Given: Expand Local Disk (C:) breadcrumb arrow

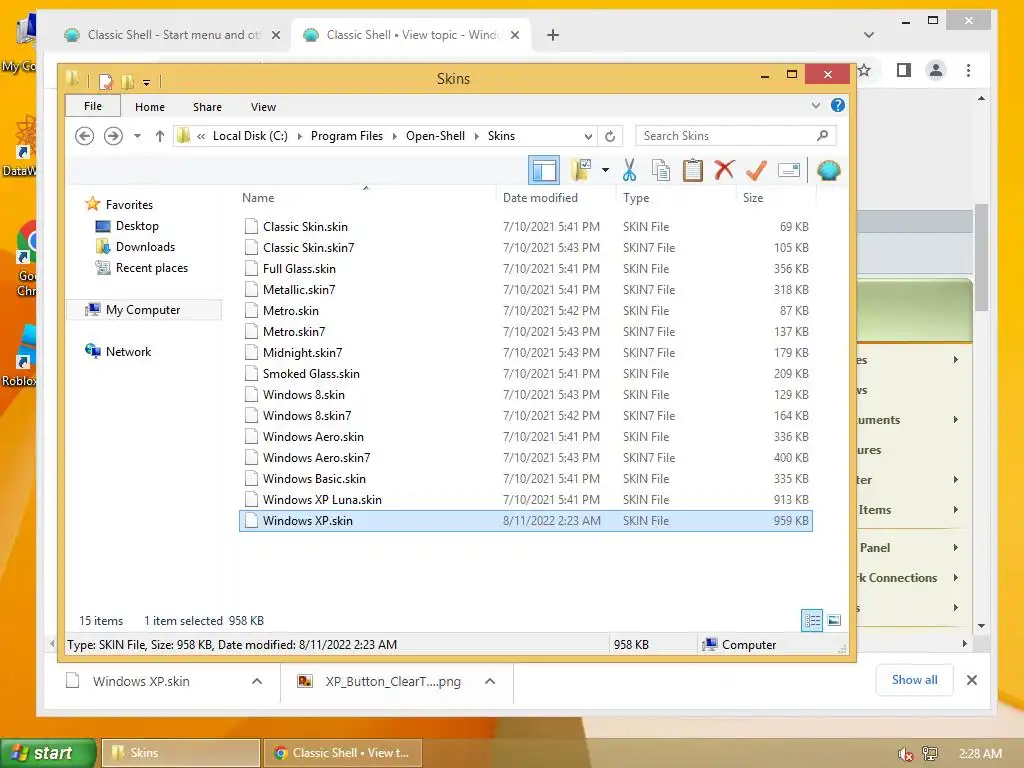Looking at the screenshot, I should pos(300,136).
